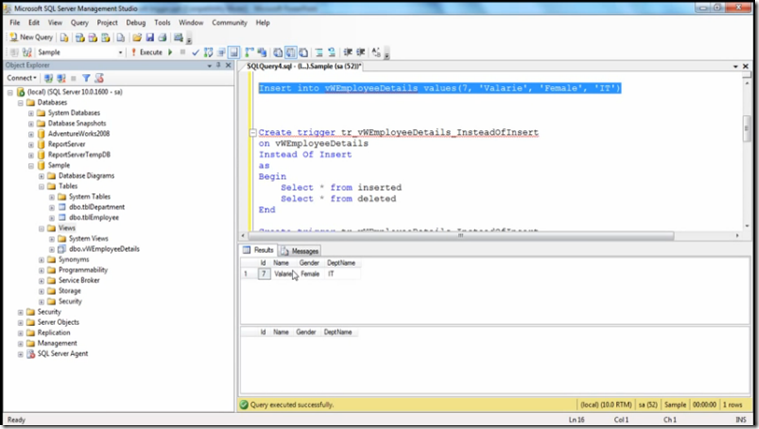This screenshot has height=429, width=759.
Task: Select the SQLQuery4.sql document tab
Action: click(x=303, y=66)
